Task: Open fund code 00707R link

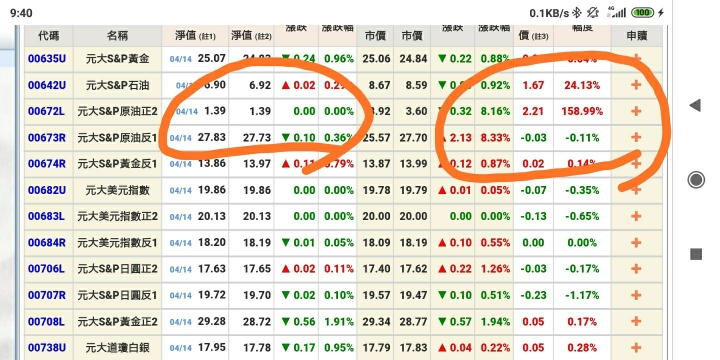Action: (47, 295)
